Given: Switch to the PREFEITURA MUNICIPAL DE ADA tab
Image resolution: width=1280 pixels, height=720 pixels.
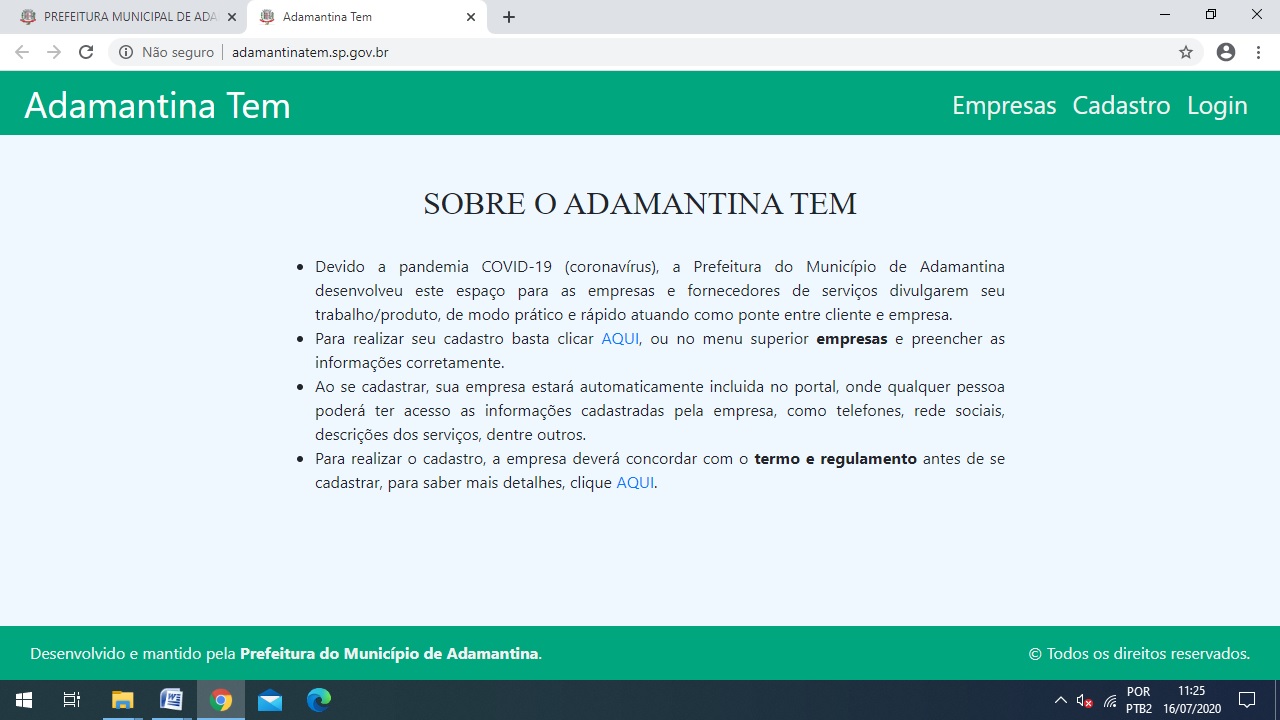Looking at the screenshot, I should click(x=120, y=17).
